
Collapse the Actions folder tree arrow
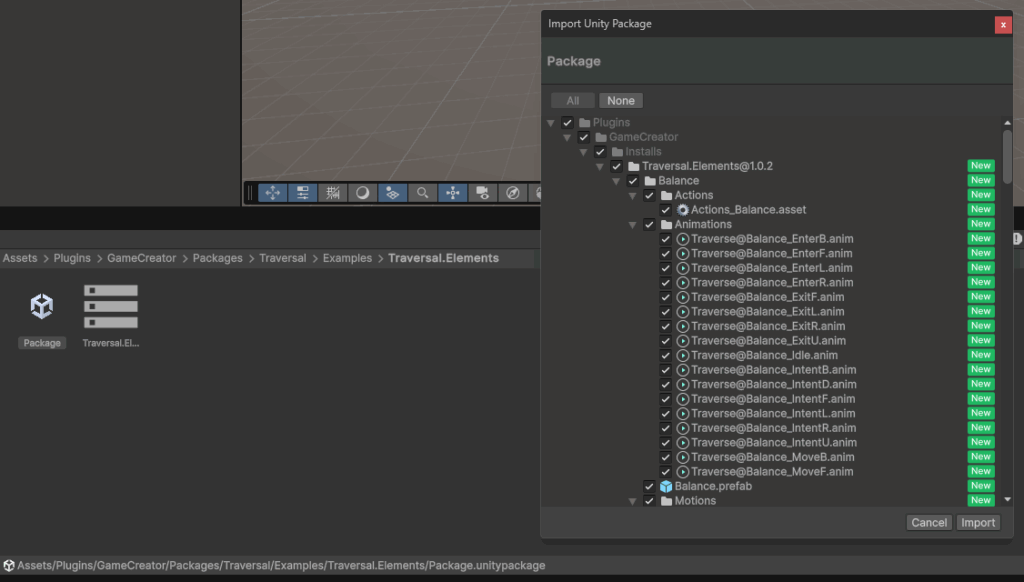coord(632,196)
